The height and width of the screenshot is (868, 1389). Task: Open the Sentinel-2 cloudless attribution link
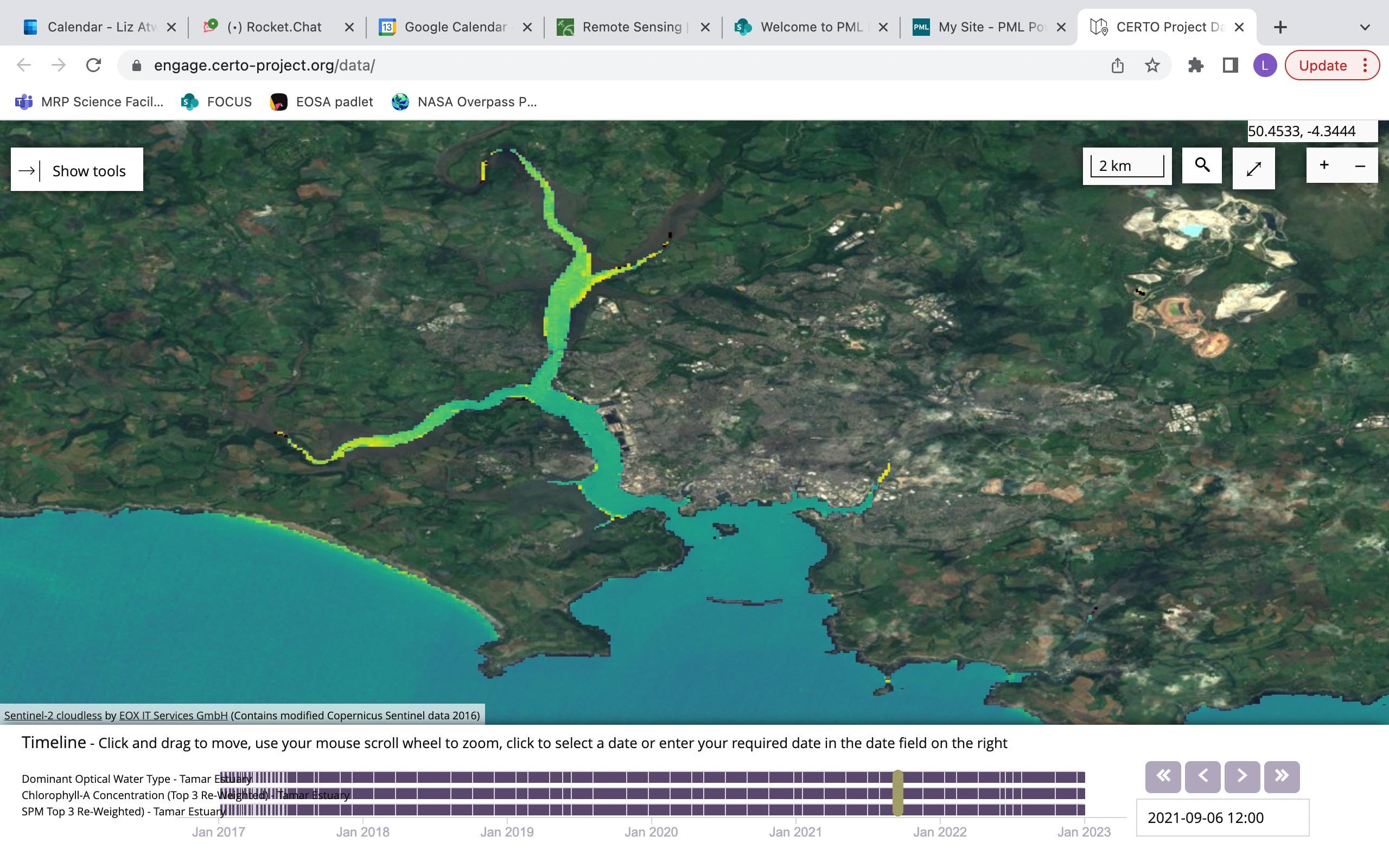53,716
